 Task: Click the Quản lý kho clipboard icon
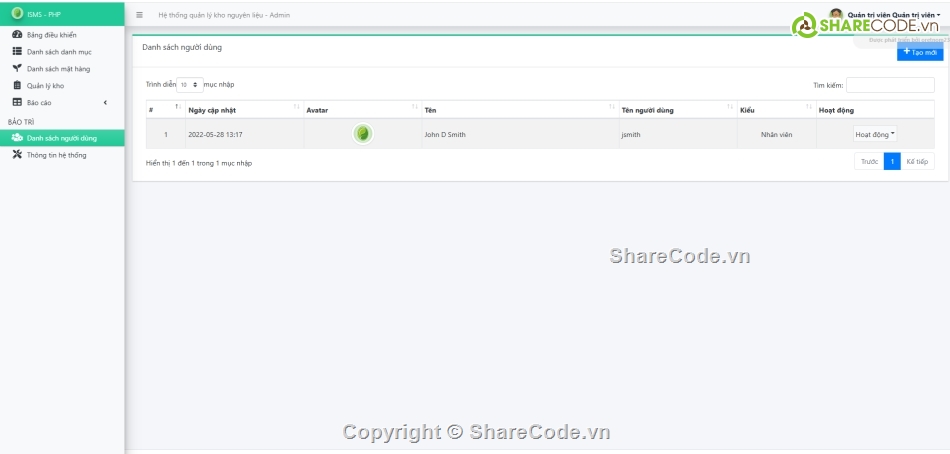pyautogui.click(x=17, y=85)
